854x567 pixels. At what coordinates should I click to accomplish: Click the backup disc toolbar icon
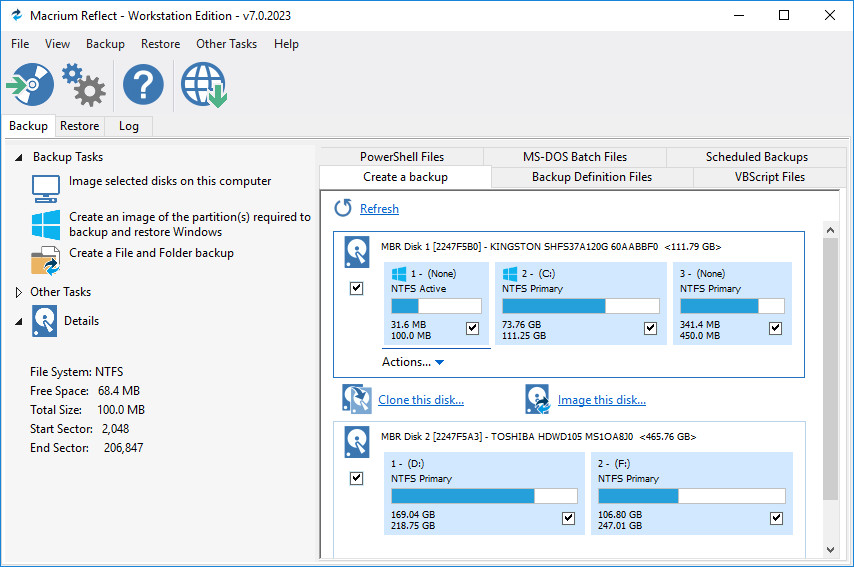pos(30,84)
